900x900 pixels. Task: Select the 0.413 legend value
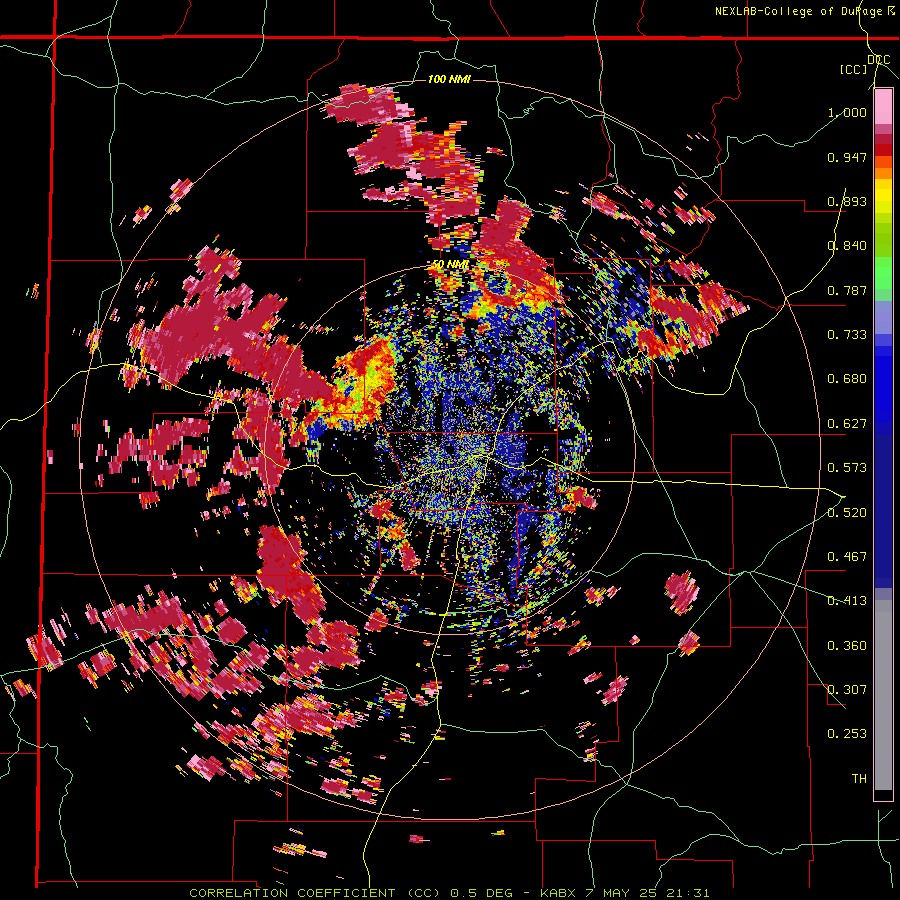coord(847,601)
